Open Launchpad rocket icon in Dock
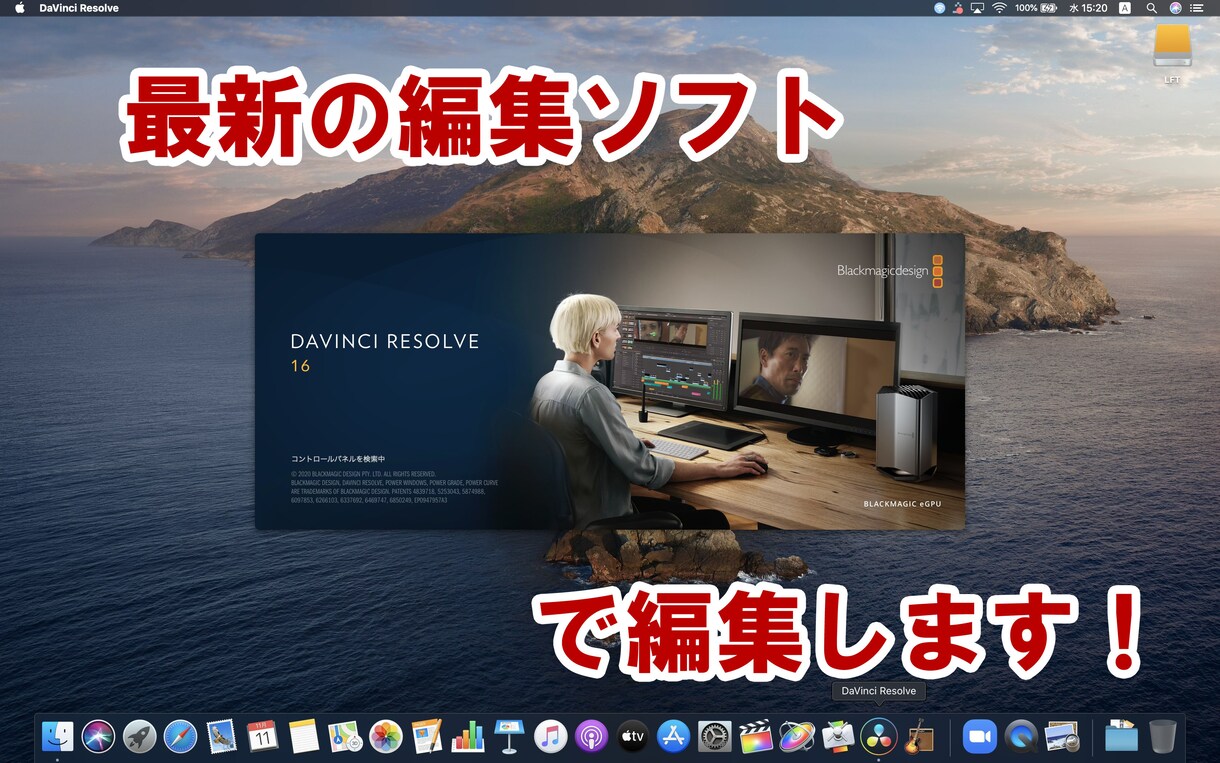 139,737
